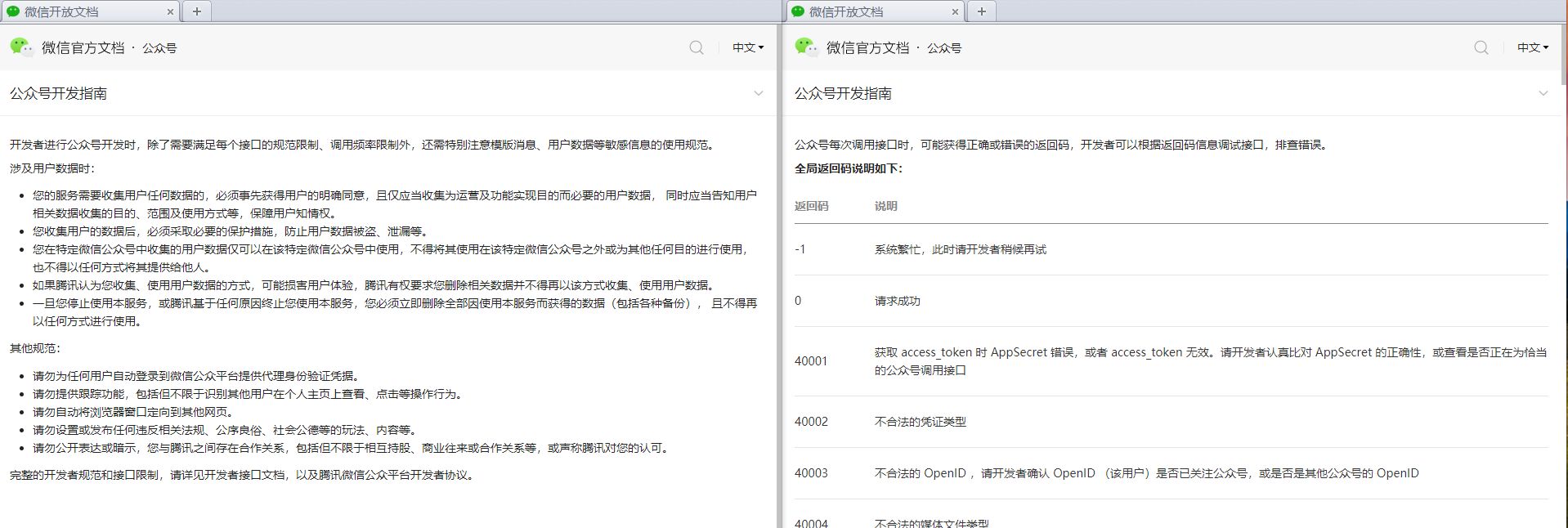Click the 公众号 link in the left window header
Image resolution: width=1568 pixels, height=528 pixels.
(159, 48)
